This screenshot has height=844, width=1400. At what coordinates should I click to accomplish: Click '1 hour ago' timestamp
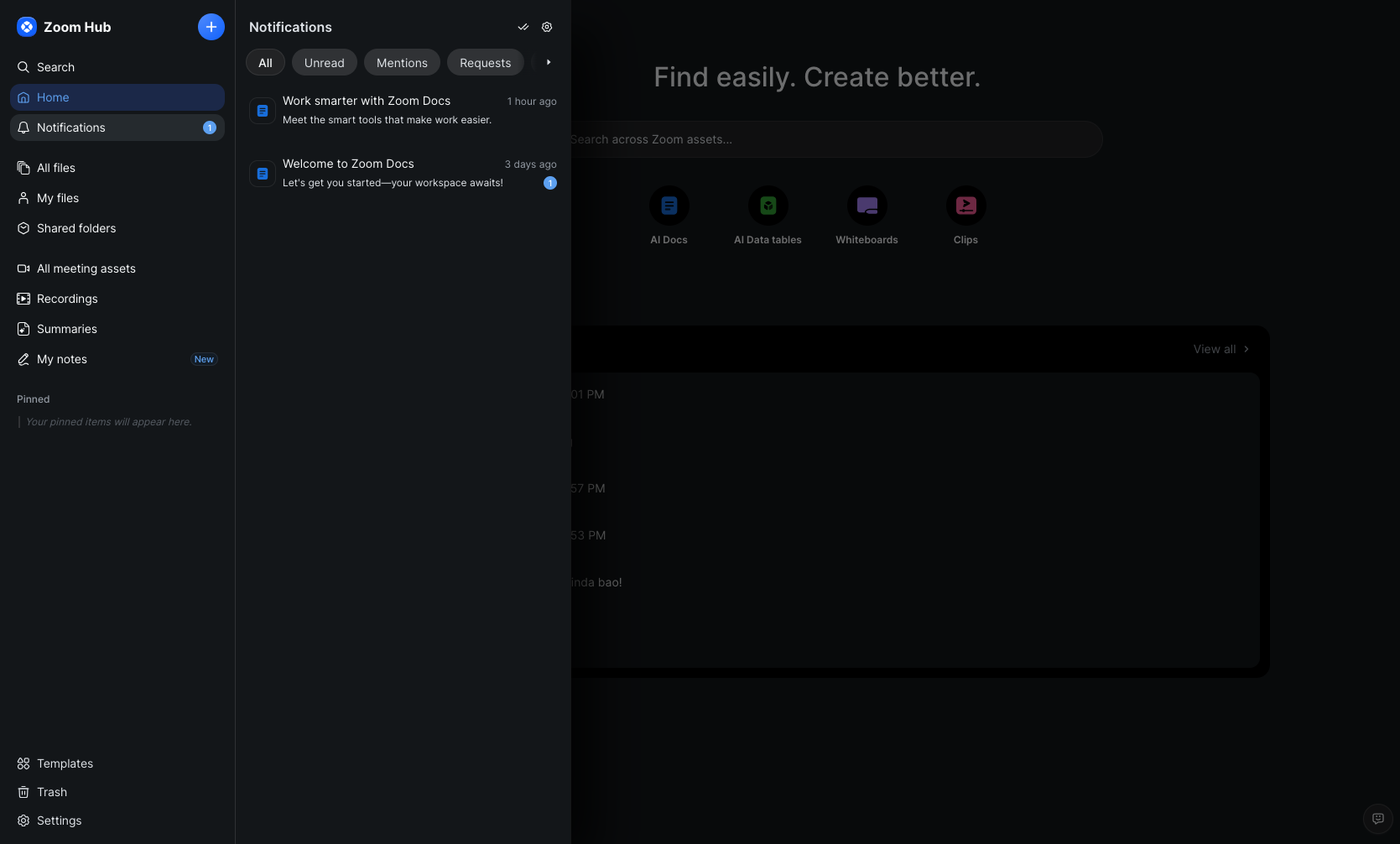tap(532, 102)
